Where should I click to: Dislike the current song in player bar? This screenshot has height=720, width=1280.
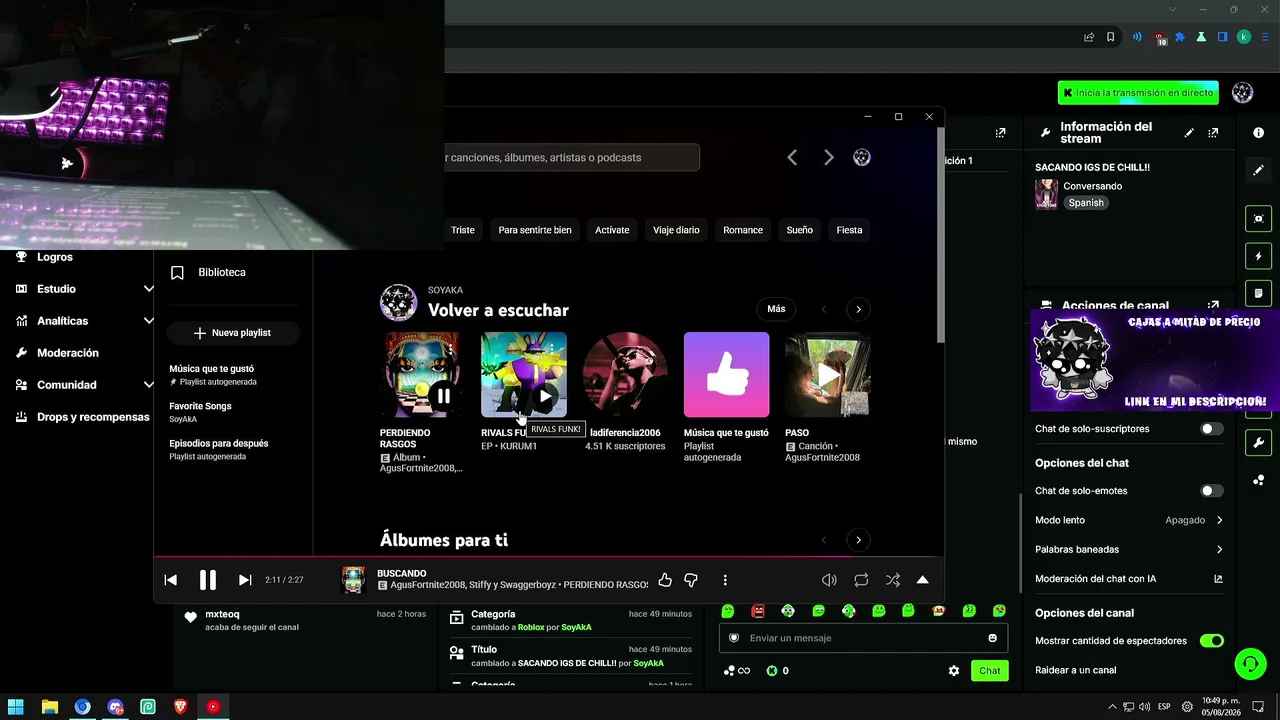[x=691, y=580]
